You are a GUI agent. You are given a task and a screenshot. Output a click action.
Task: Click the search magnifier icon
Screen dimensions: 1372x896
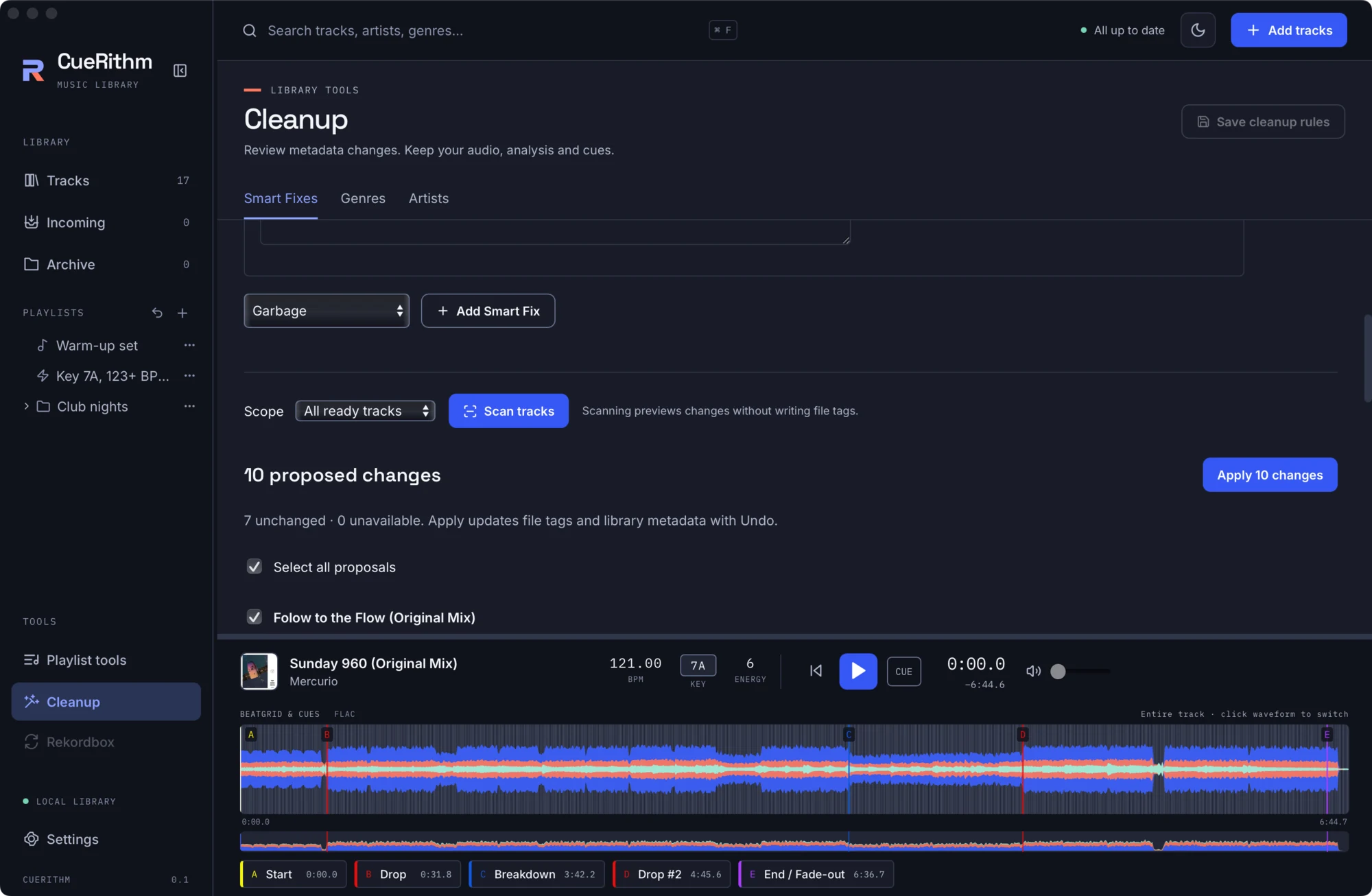point(250,31)
